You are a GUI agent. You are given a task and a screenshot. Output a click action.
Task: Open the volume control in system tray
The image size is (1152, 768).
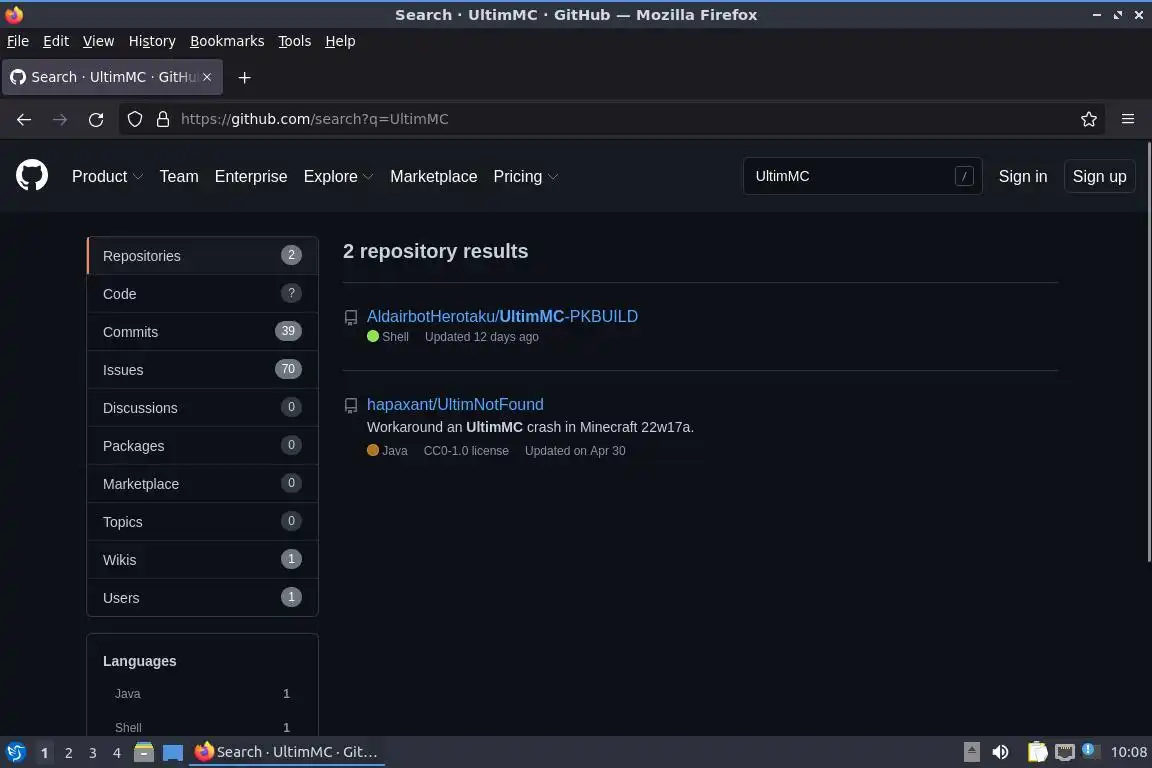[x=1000, y=752]
